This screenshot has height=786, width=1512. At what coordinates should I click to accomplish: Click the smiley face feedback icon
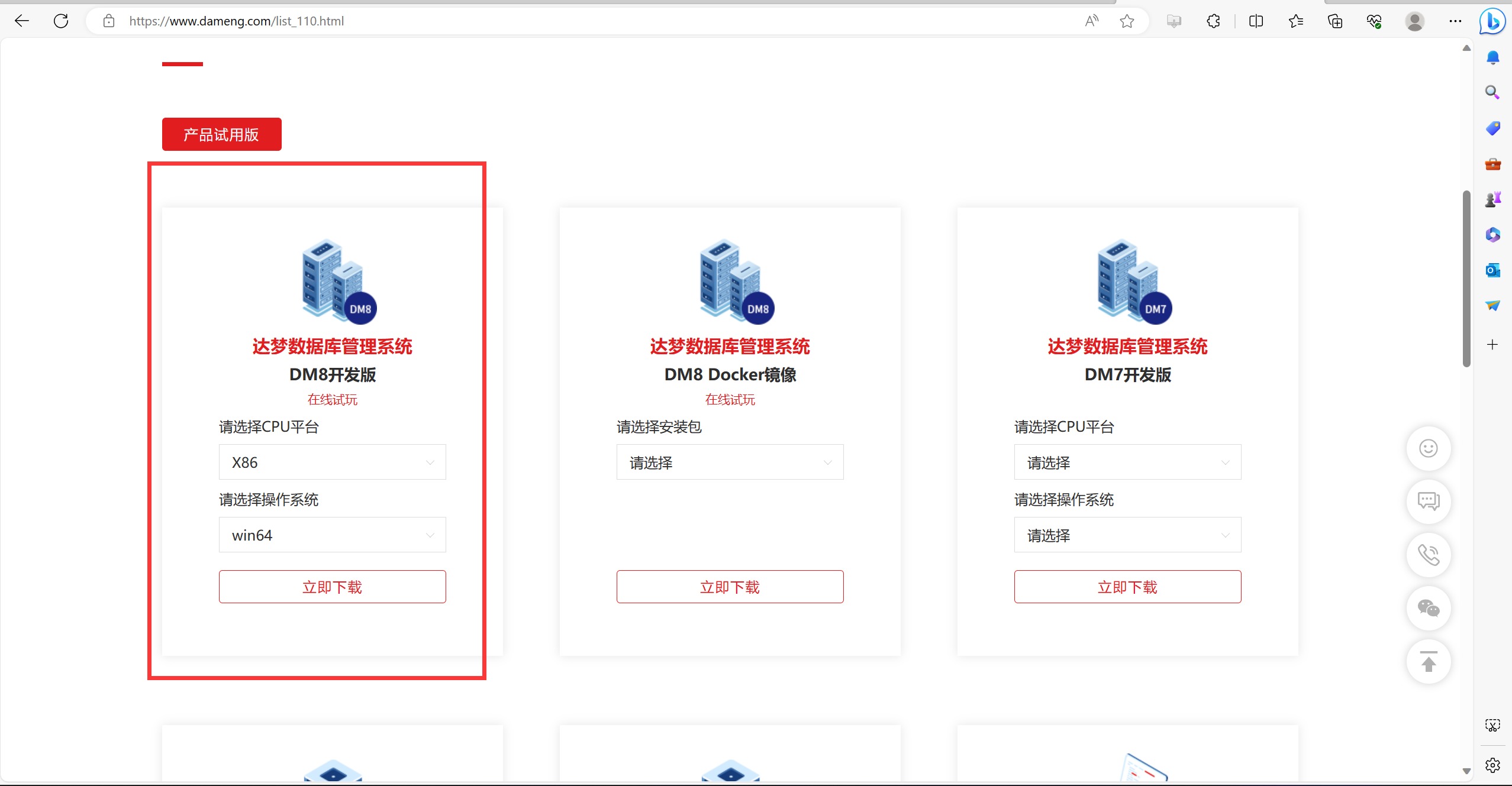[1428, 448]
